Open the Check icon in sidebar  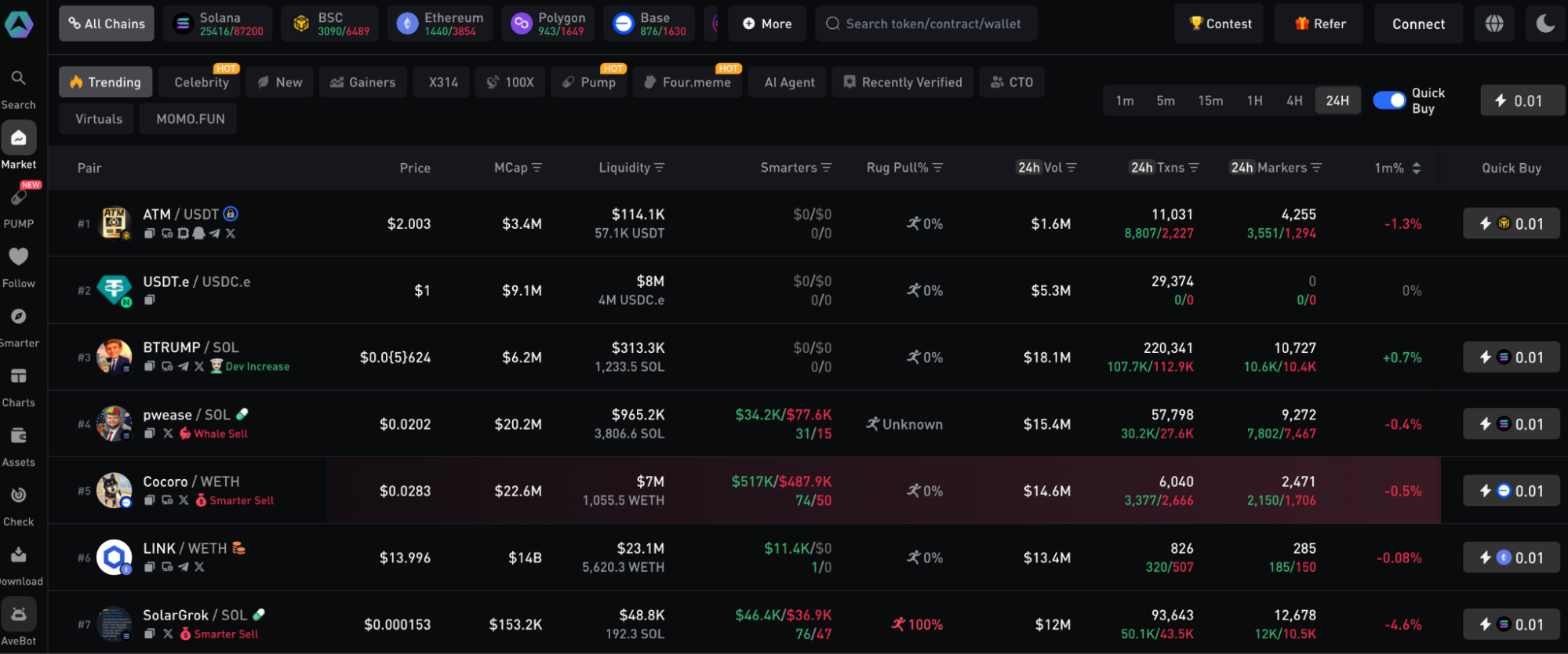pyautogui.click(x=19, y=496)
